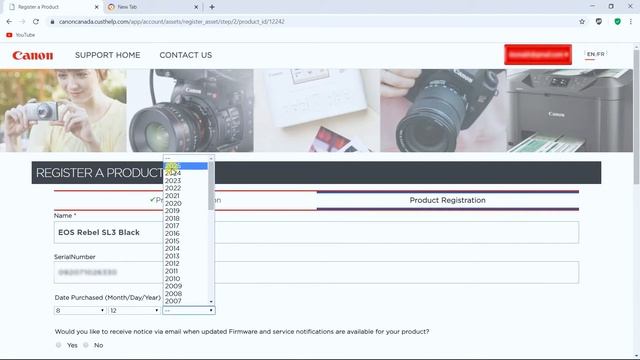Open the CONTACT US page
This screenshot has width=640, height=360.
(186, 55)
